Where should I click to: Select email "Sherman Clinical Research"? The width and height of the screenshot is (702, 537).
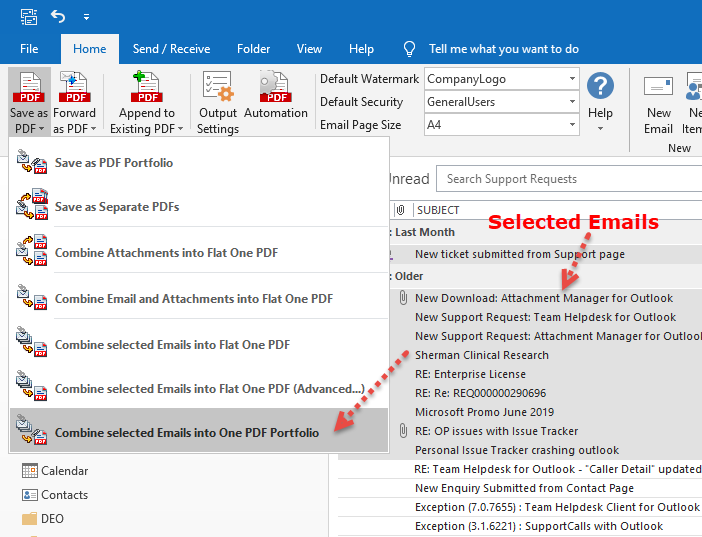(x=482, y=355)
